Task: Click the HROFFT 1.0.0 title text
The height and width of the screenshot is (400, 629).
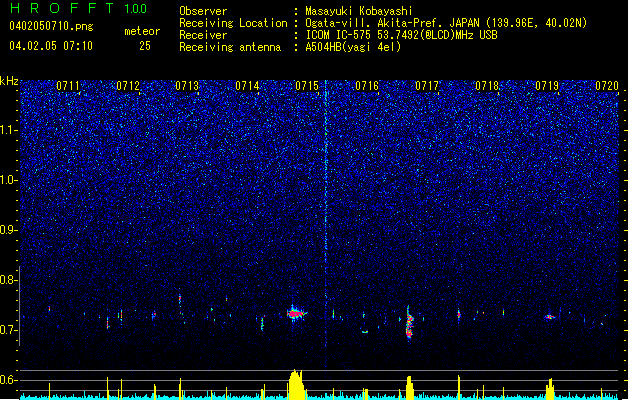Action: click(78, 8)
